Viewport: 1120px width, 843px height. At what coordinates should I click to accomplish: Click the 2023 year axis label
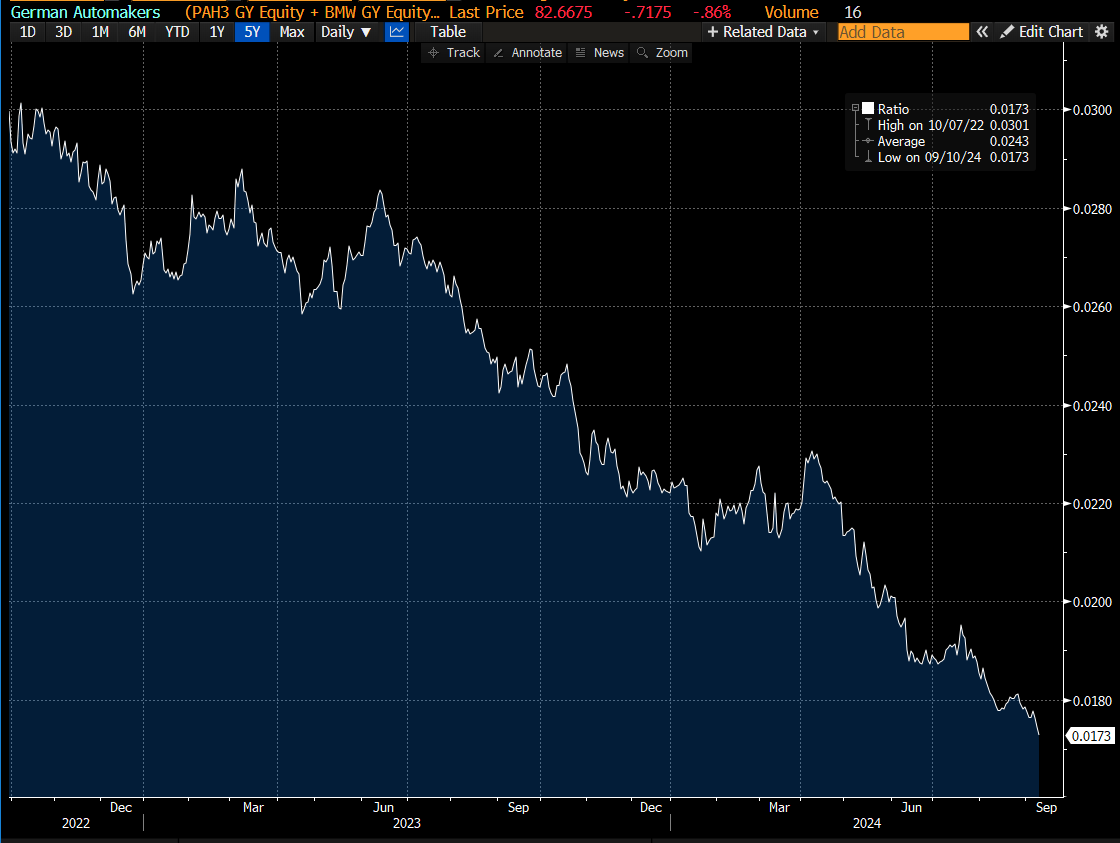click(x=406, y=823)
